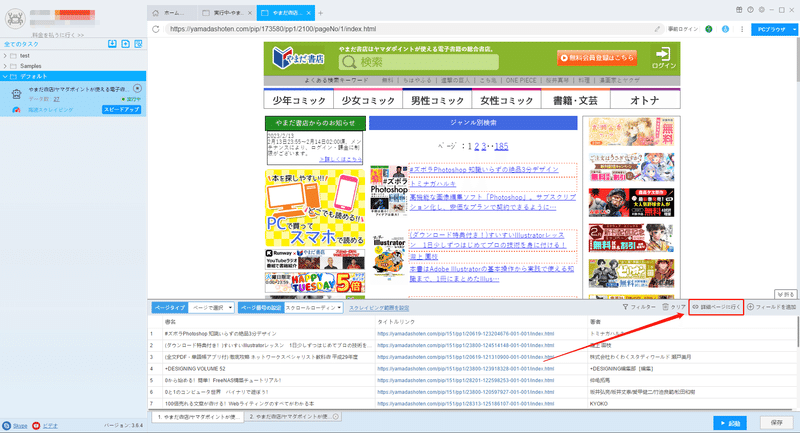Open the スクロールローディング dropdown
800x433 pixels.
313,308
